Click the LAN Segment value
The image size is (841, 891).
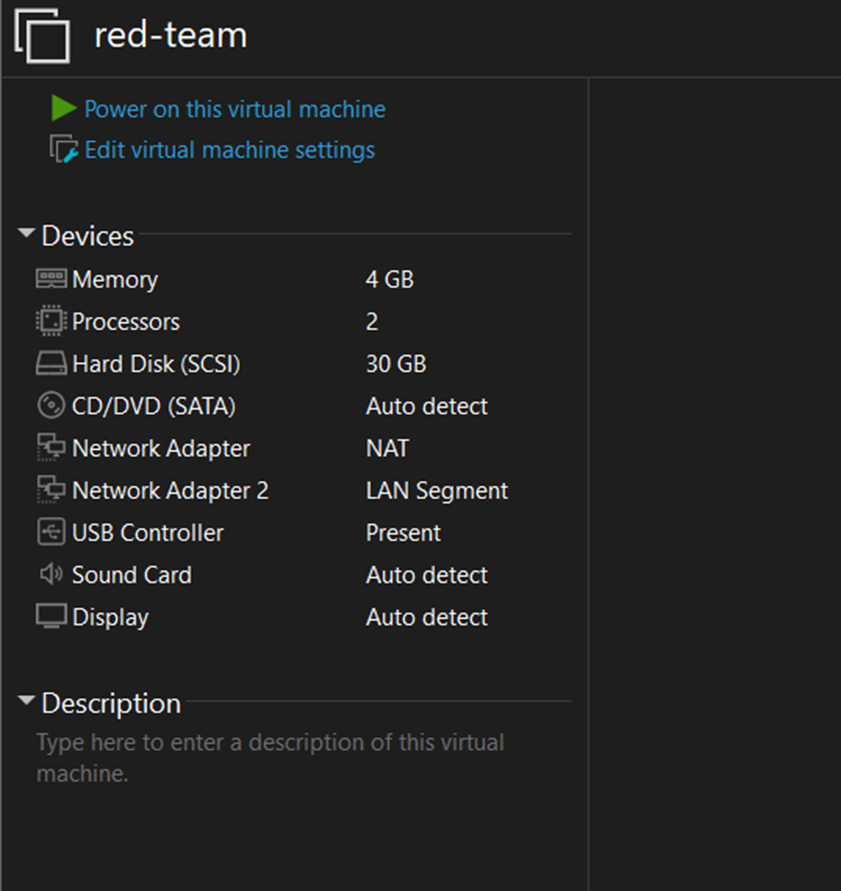[x=437, y=491]
